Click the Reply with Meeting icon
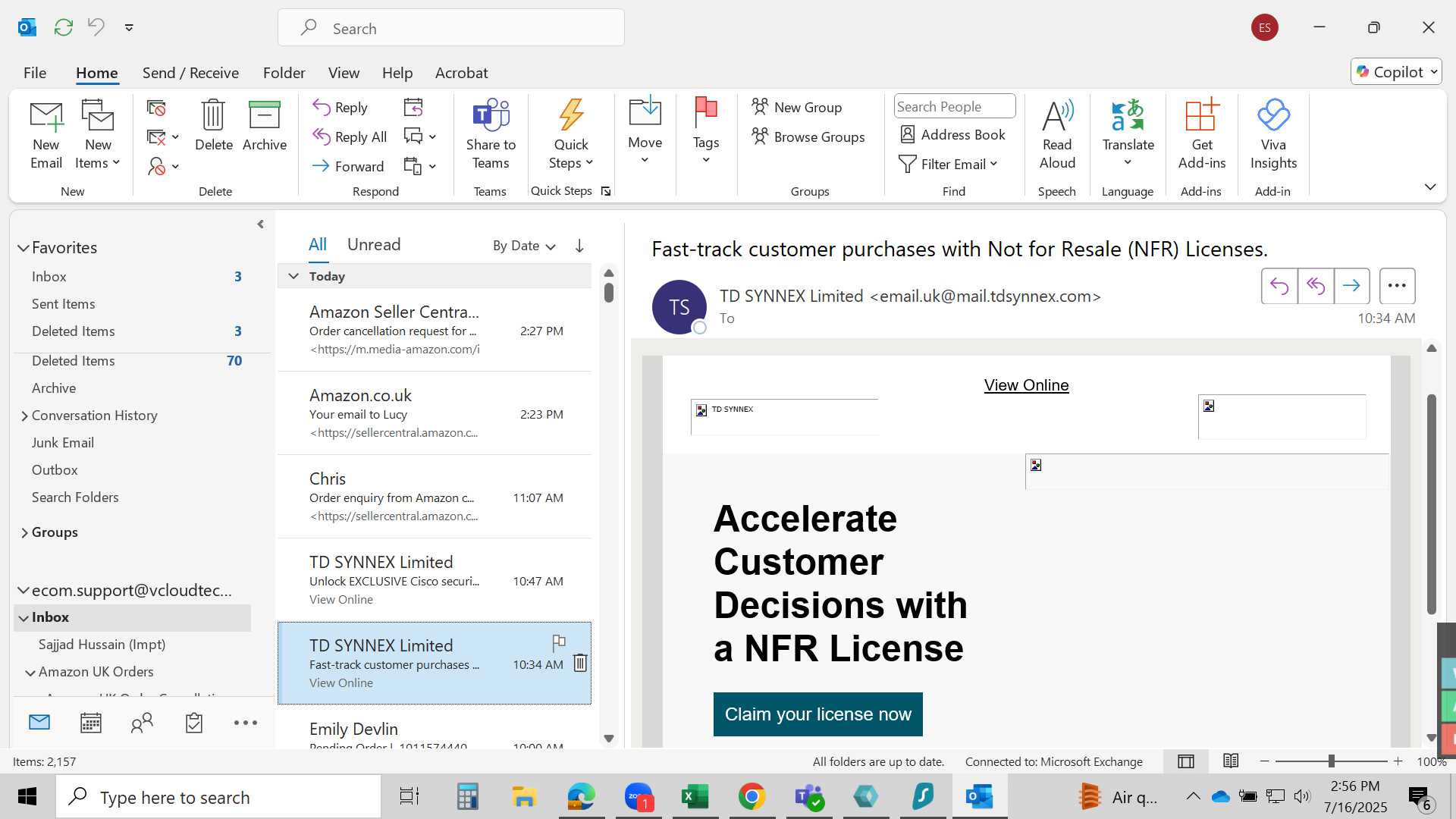 pos(413,108)
